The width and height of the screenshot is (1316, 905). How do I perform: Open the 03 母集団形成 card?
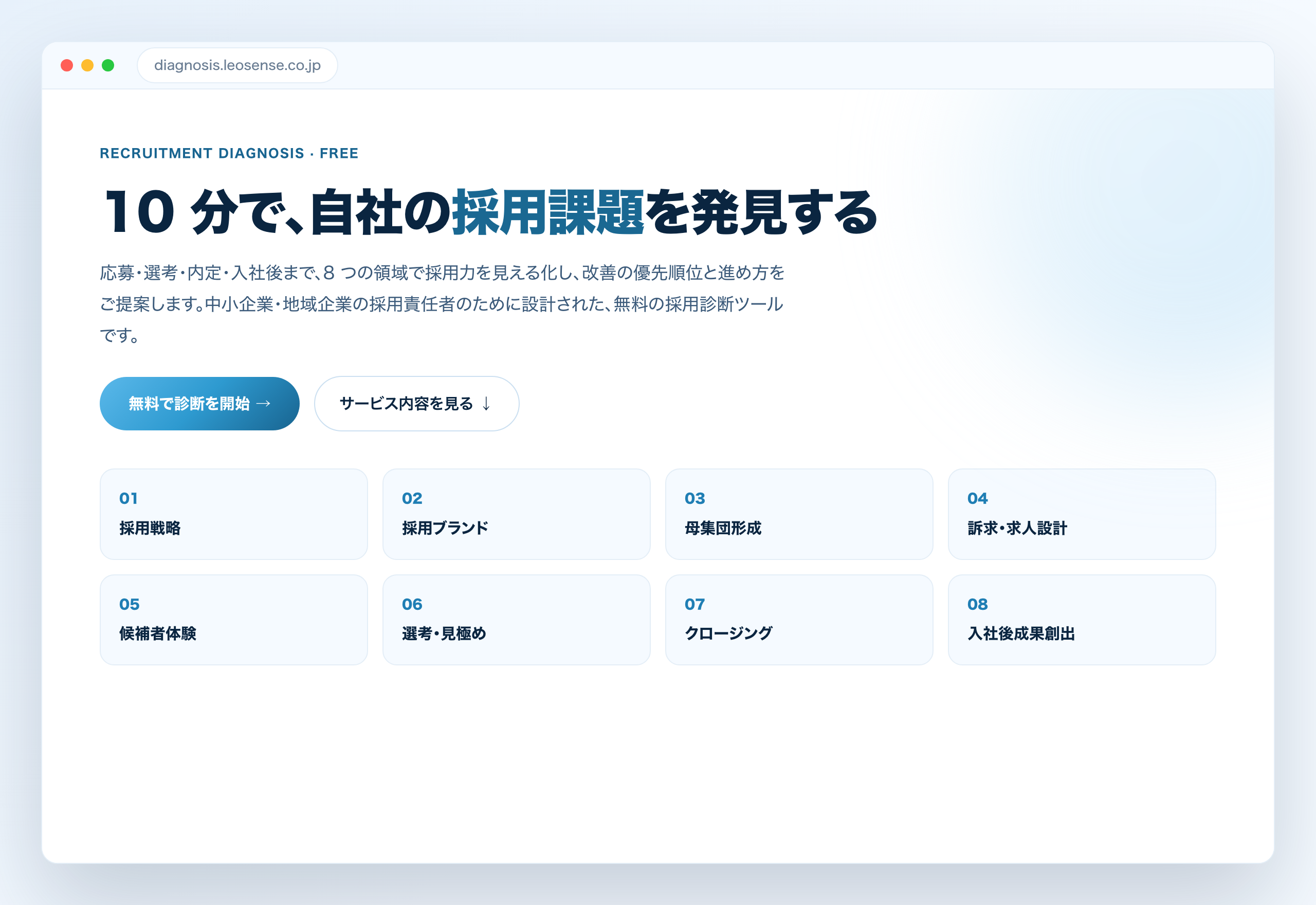799,514
